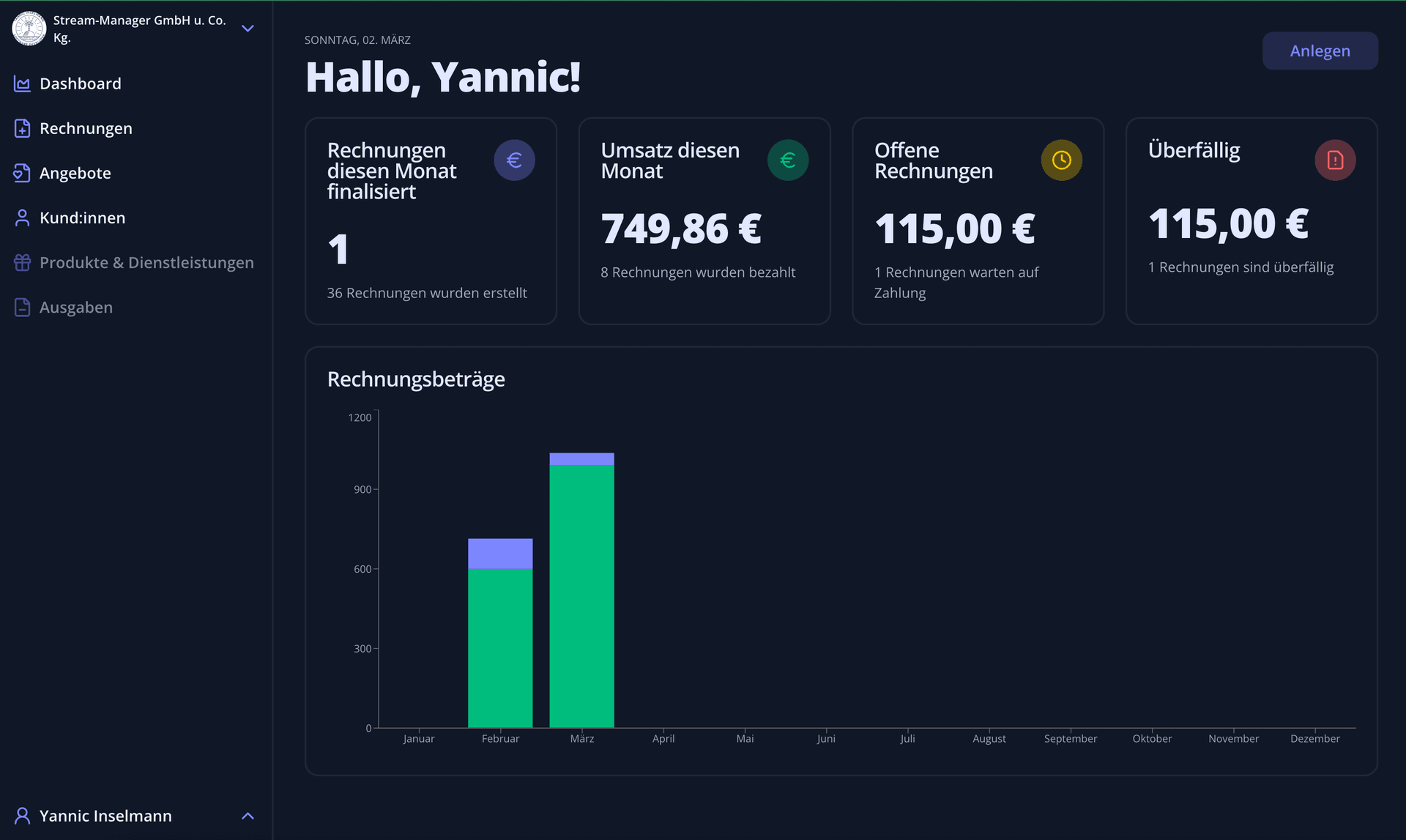Click the Dashboard chart icon in sidebar
The image size is (1406, 840).
click(22, 84)
